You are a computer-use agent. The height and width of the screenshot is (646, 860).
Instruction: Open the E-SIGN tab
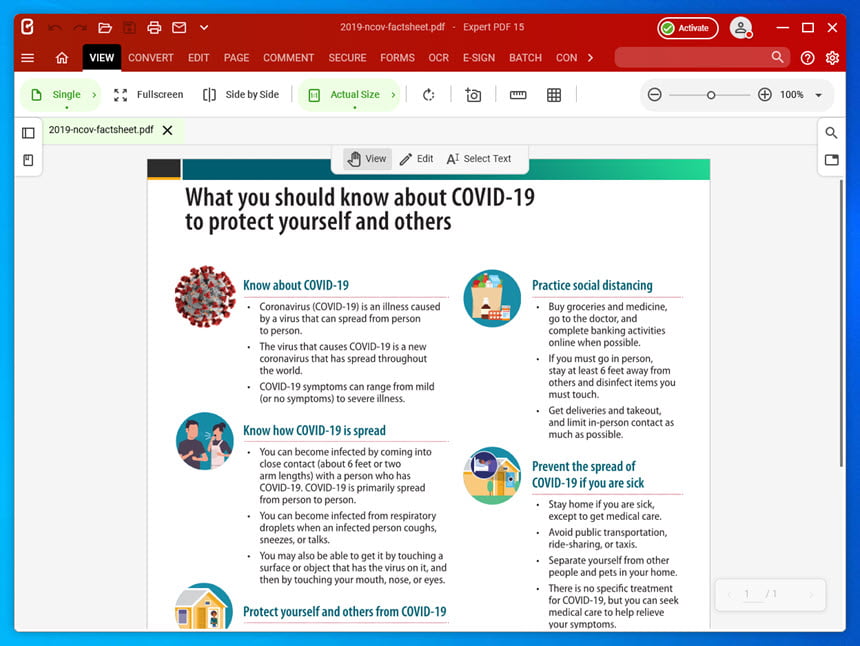479,58
